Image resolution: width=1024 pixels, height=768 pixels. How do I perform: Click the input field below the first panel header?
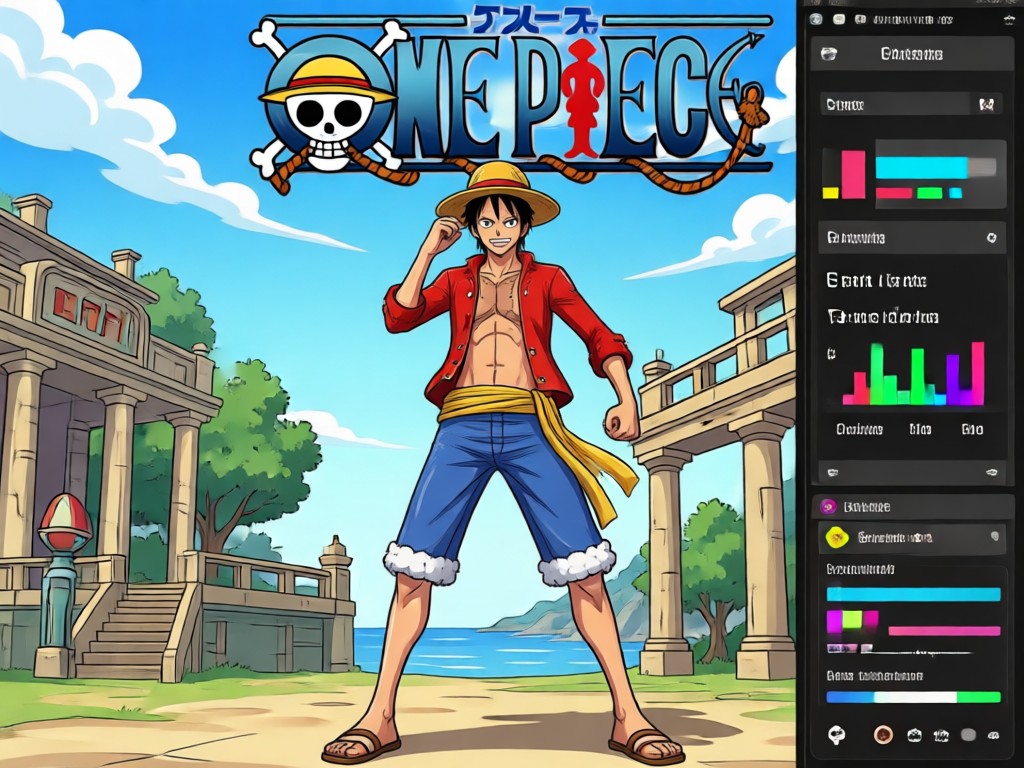pyautogui.click(x=911, y=104)
